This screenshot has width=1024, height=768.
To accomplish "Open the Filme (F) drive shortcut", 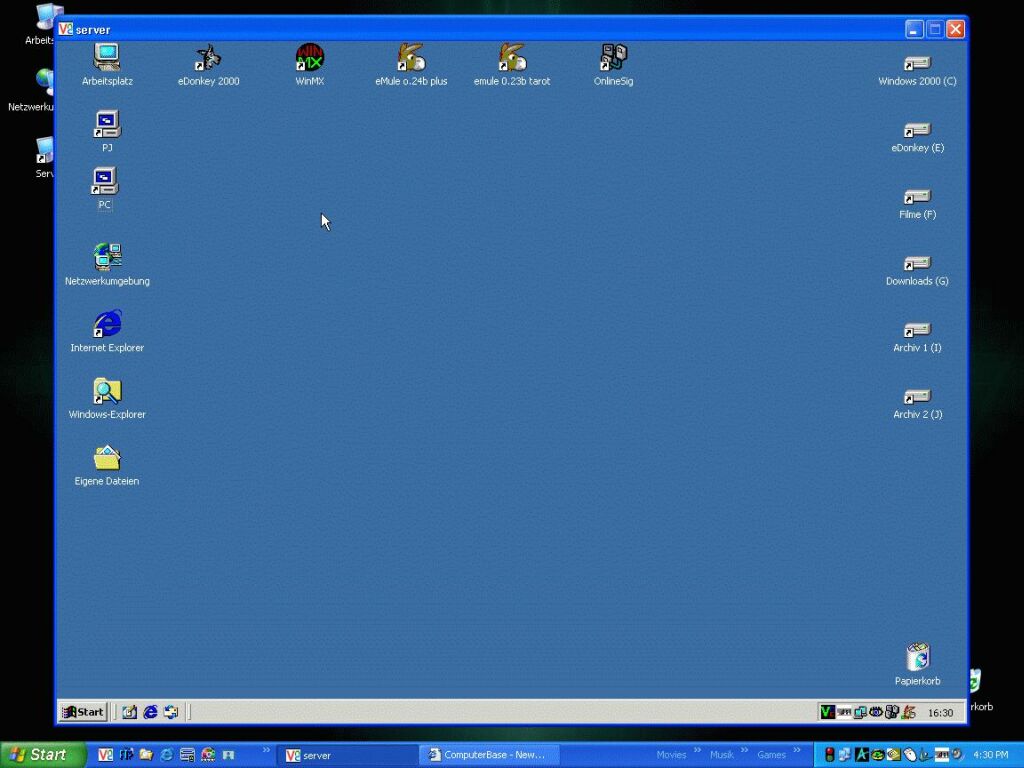I will click(917, 204).
